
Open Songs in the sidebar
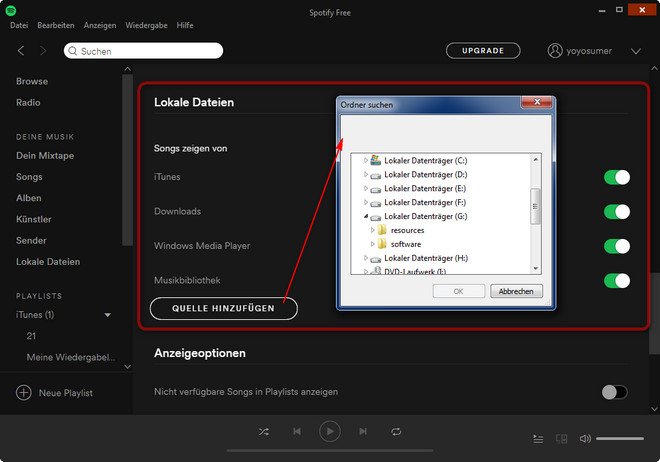29,177
